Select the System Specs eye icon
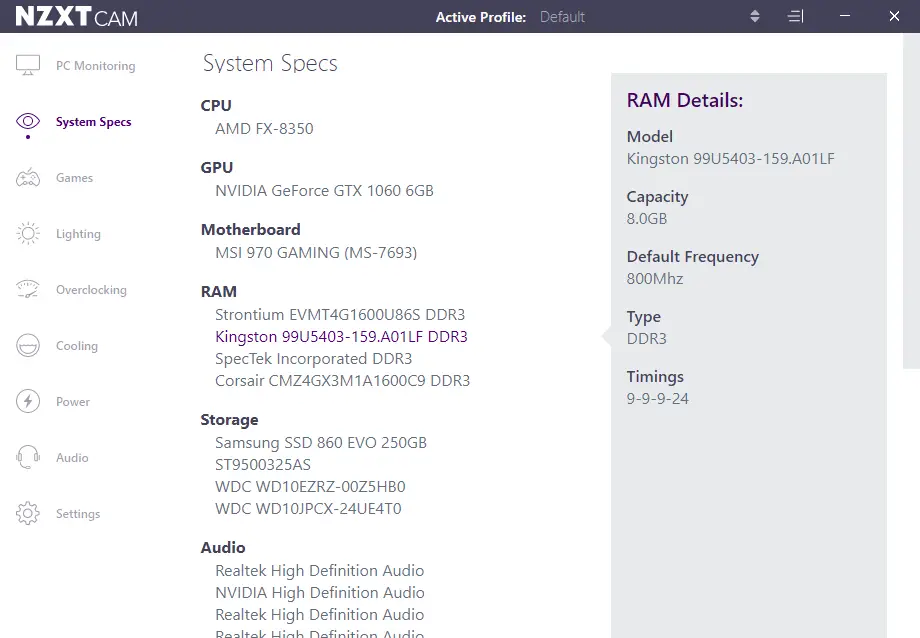Image resolution: width=920 pixels, height=638 pixels. (x=28, y=121)
